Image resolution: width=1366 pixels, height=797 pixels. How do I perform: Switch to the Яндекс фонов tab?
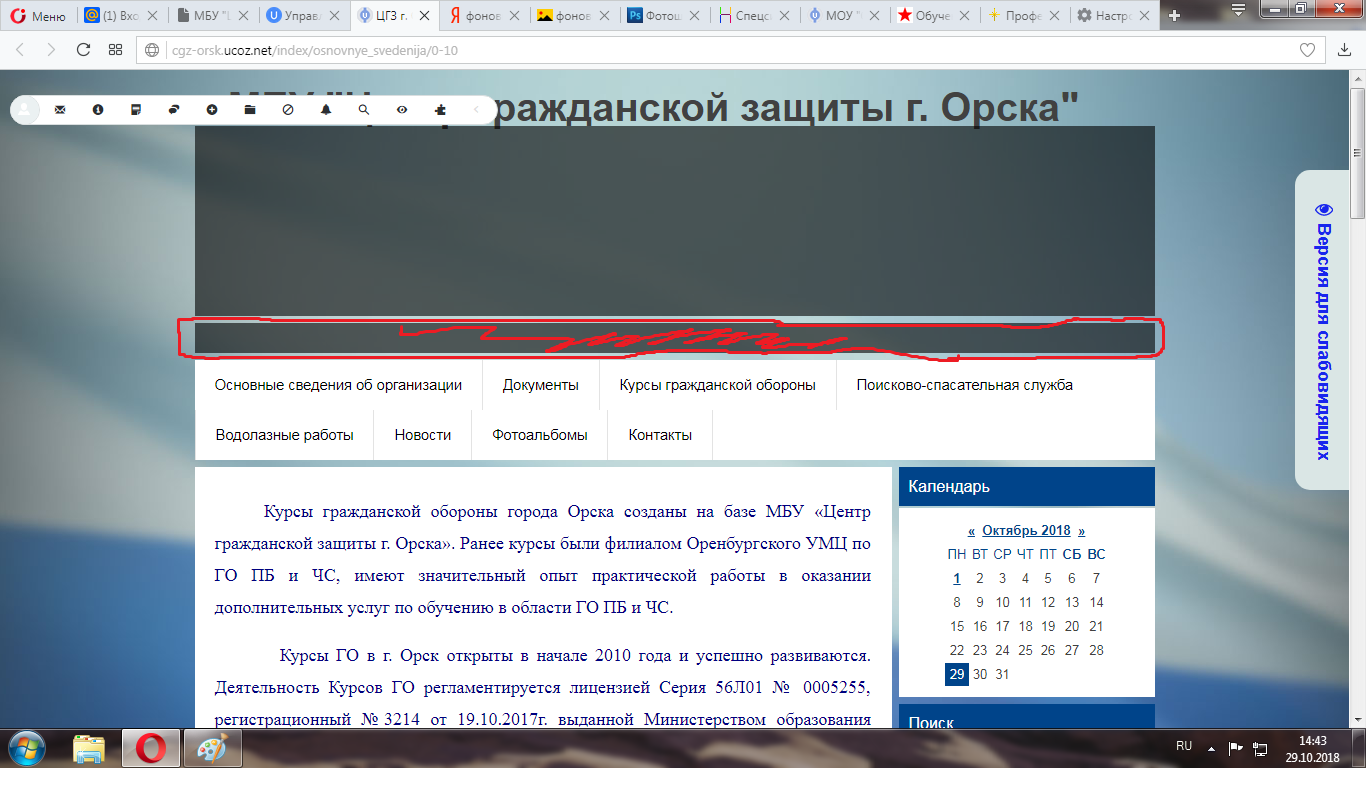(x=483, y=16)
